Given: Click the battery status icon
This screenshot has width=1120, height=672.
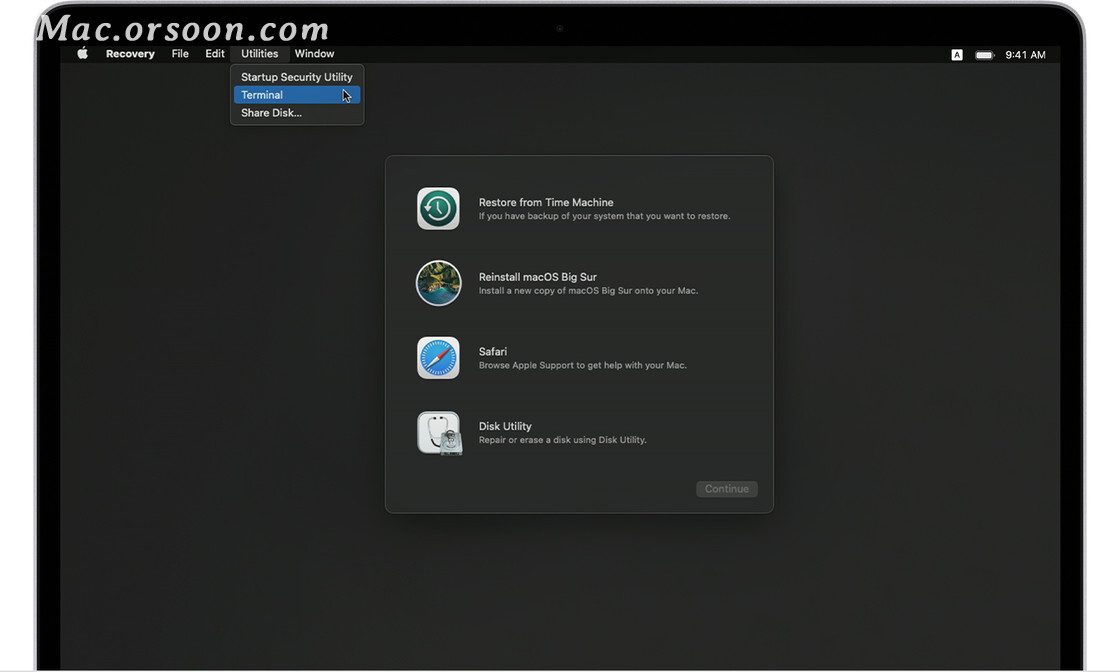Looking at the screenshot, I should pyautogui.click(x=984, y=55).
